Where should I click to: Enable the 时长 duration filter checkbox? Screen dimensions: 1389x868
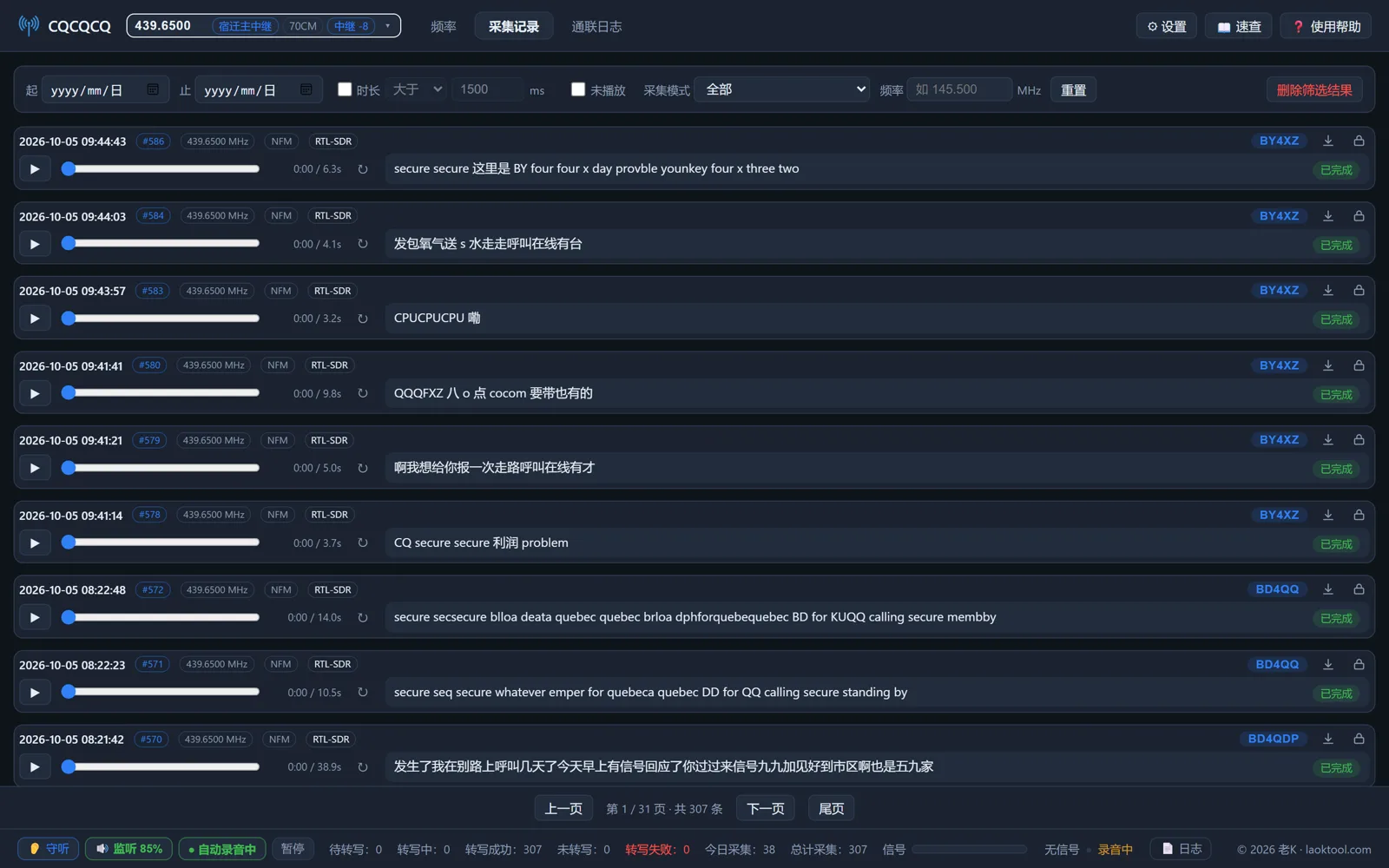pyautogui.click(x=345, y=89)
